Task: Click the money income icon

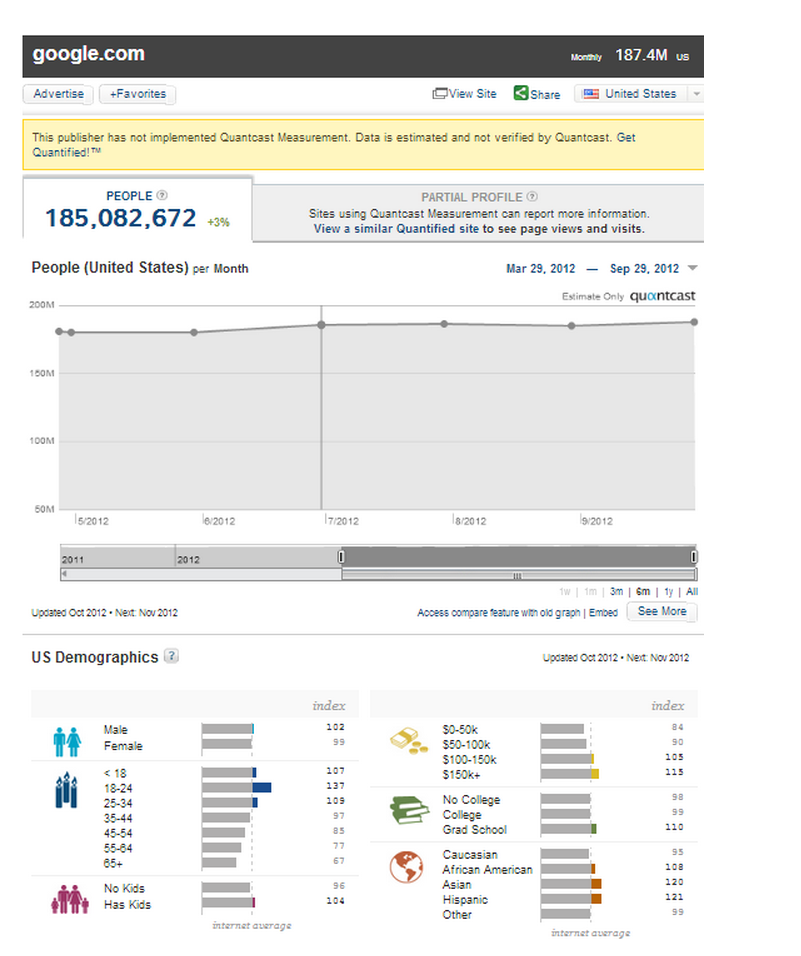Action: tap(408, 742)
